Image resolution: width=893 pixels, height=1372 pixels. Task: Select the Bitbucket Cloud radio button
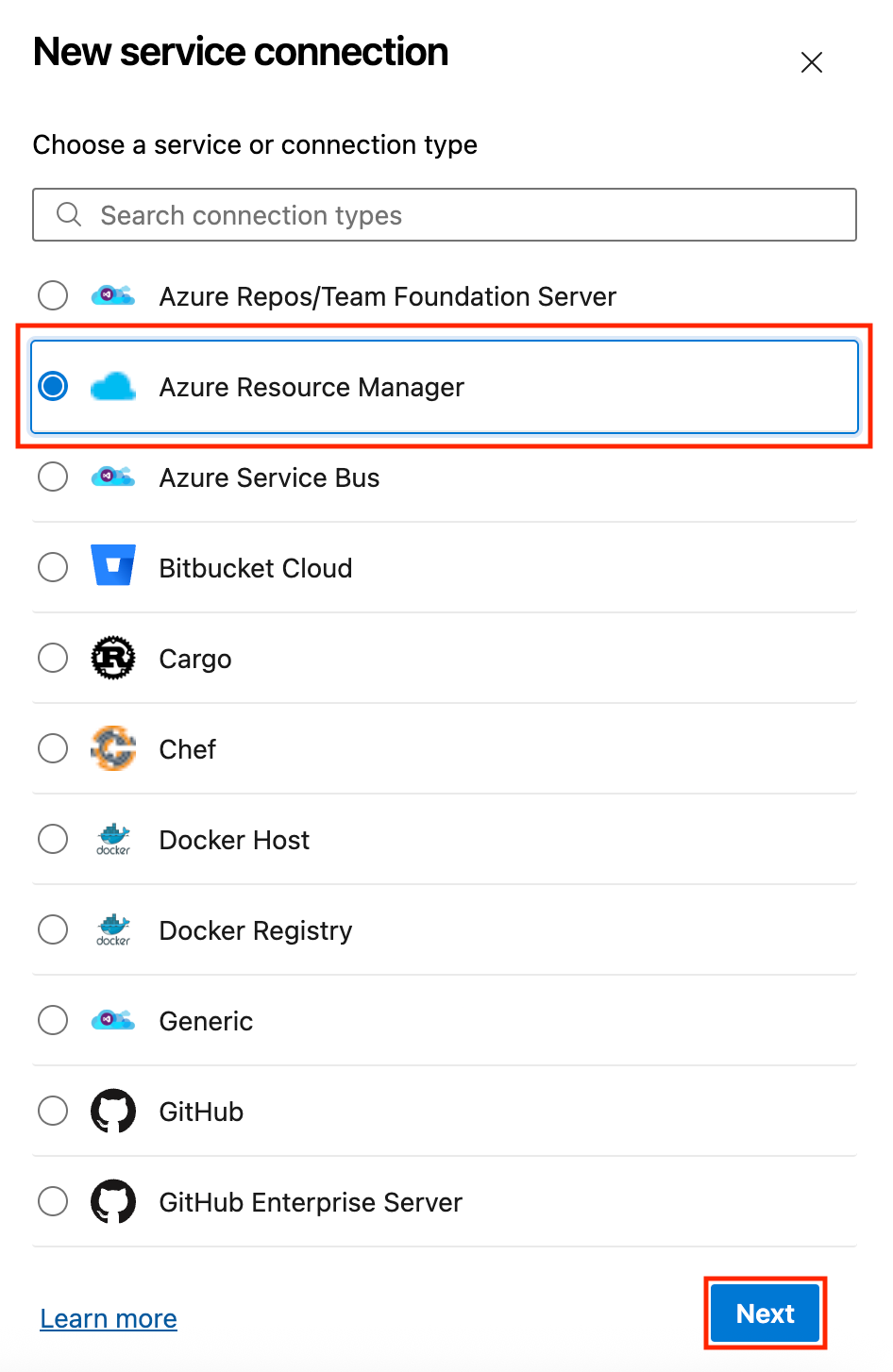(x=53, y=567)
